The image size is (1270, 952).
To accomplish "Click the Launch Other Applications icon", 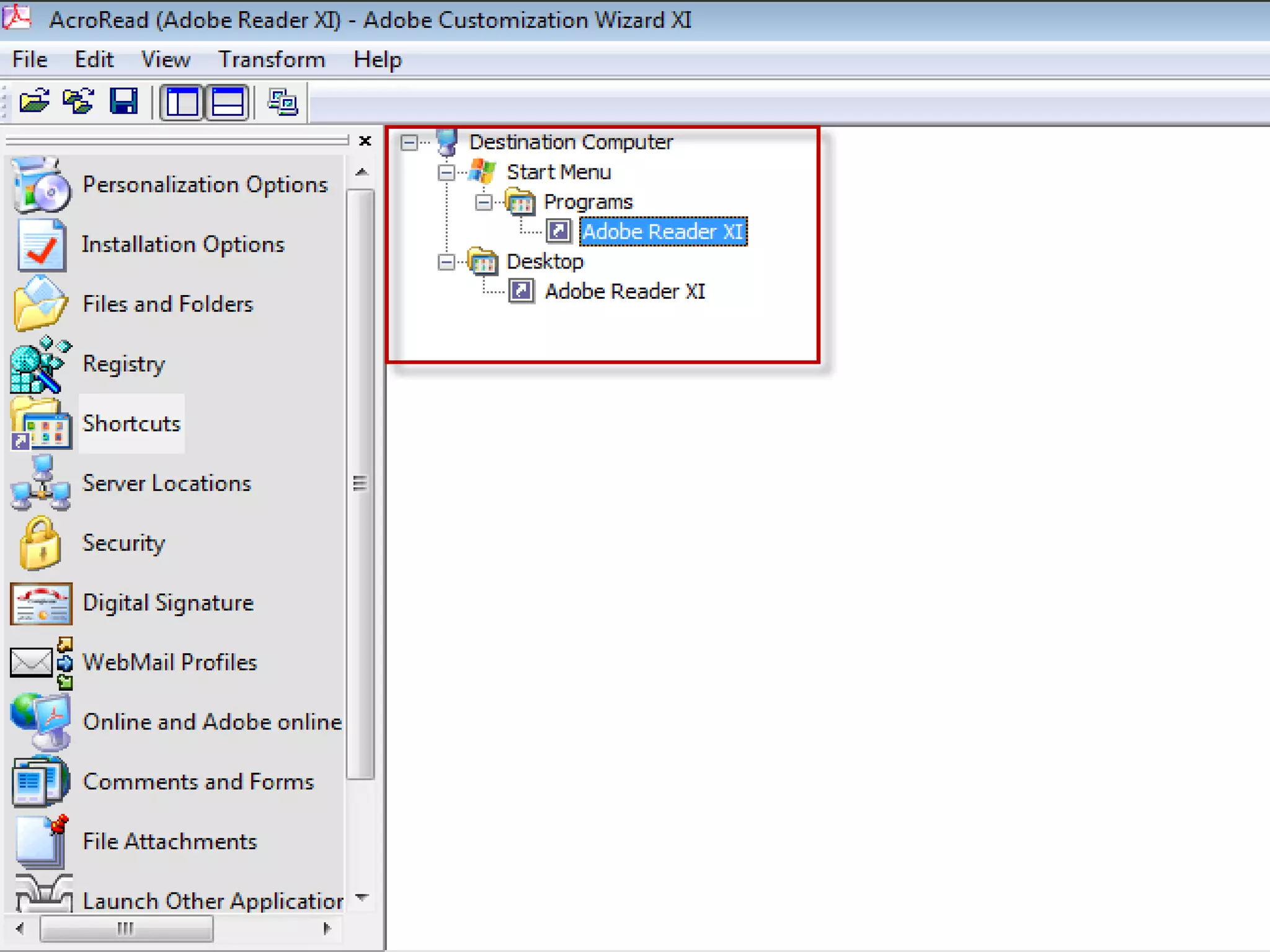I will pyautogui.click(x=43, y=894).
